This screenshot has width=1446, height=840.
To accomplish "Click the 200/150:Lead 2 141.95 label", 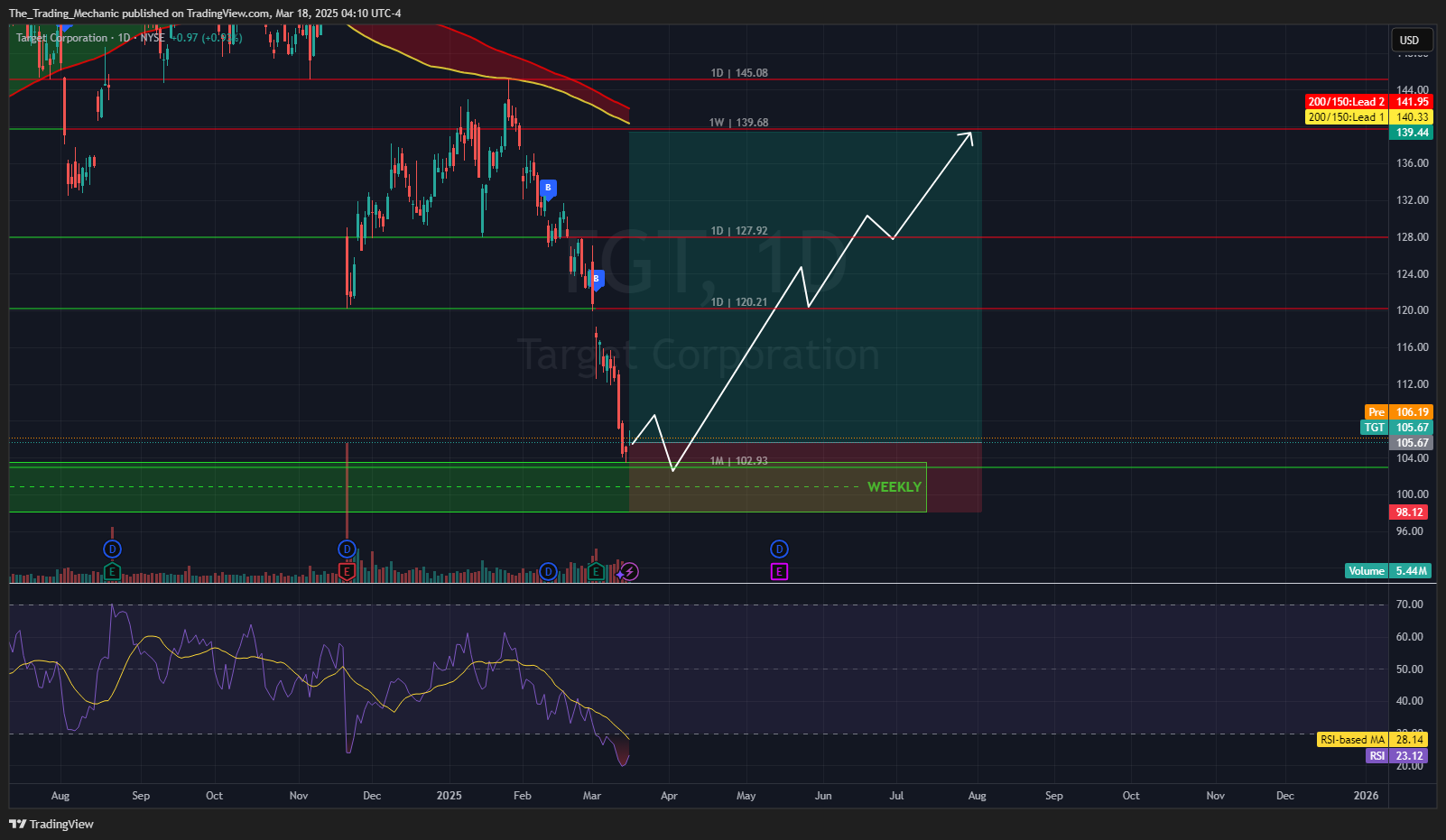I will pyautogui.click(x=1368, y=102).
